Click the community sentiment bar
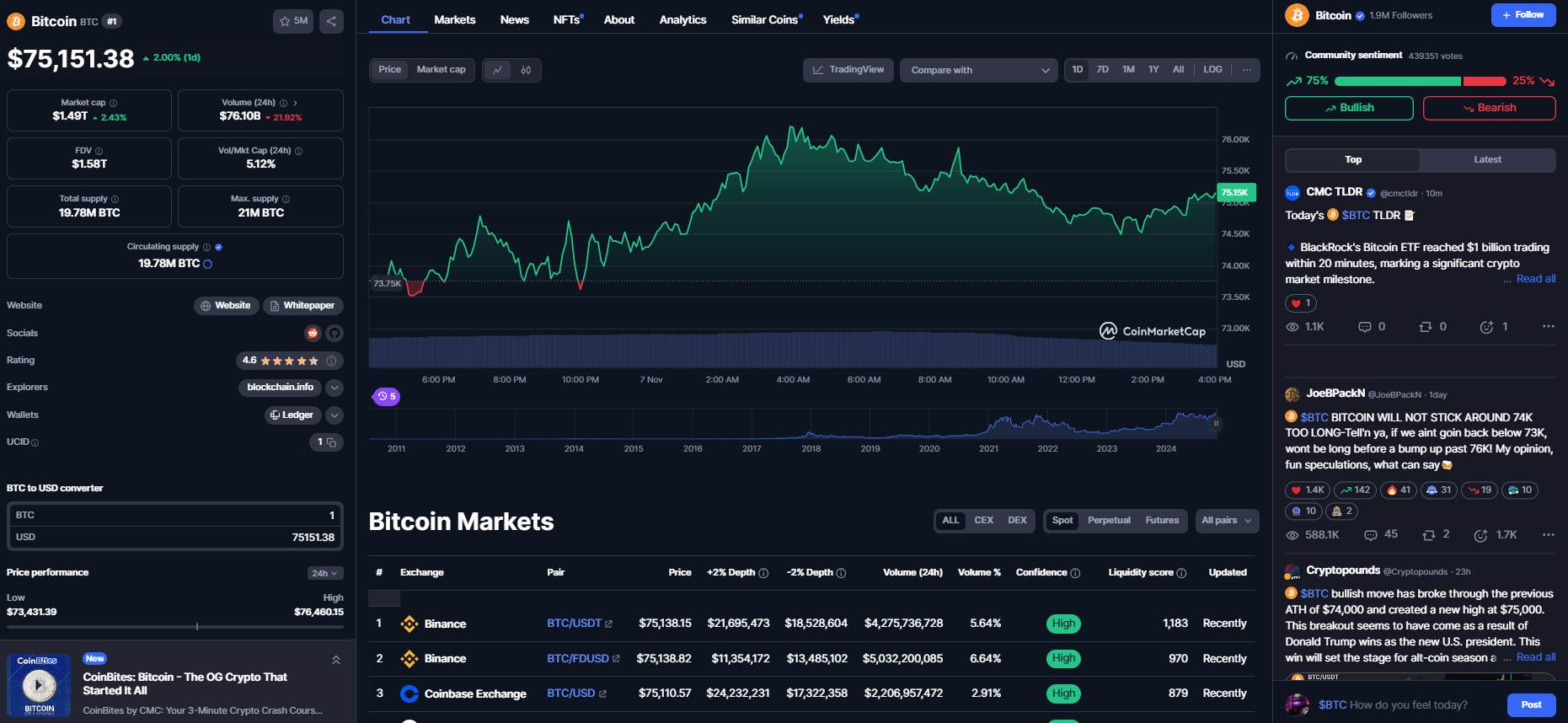This screenshot has width=1568, height=723. [x=1421, y=82]
